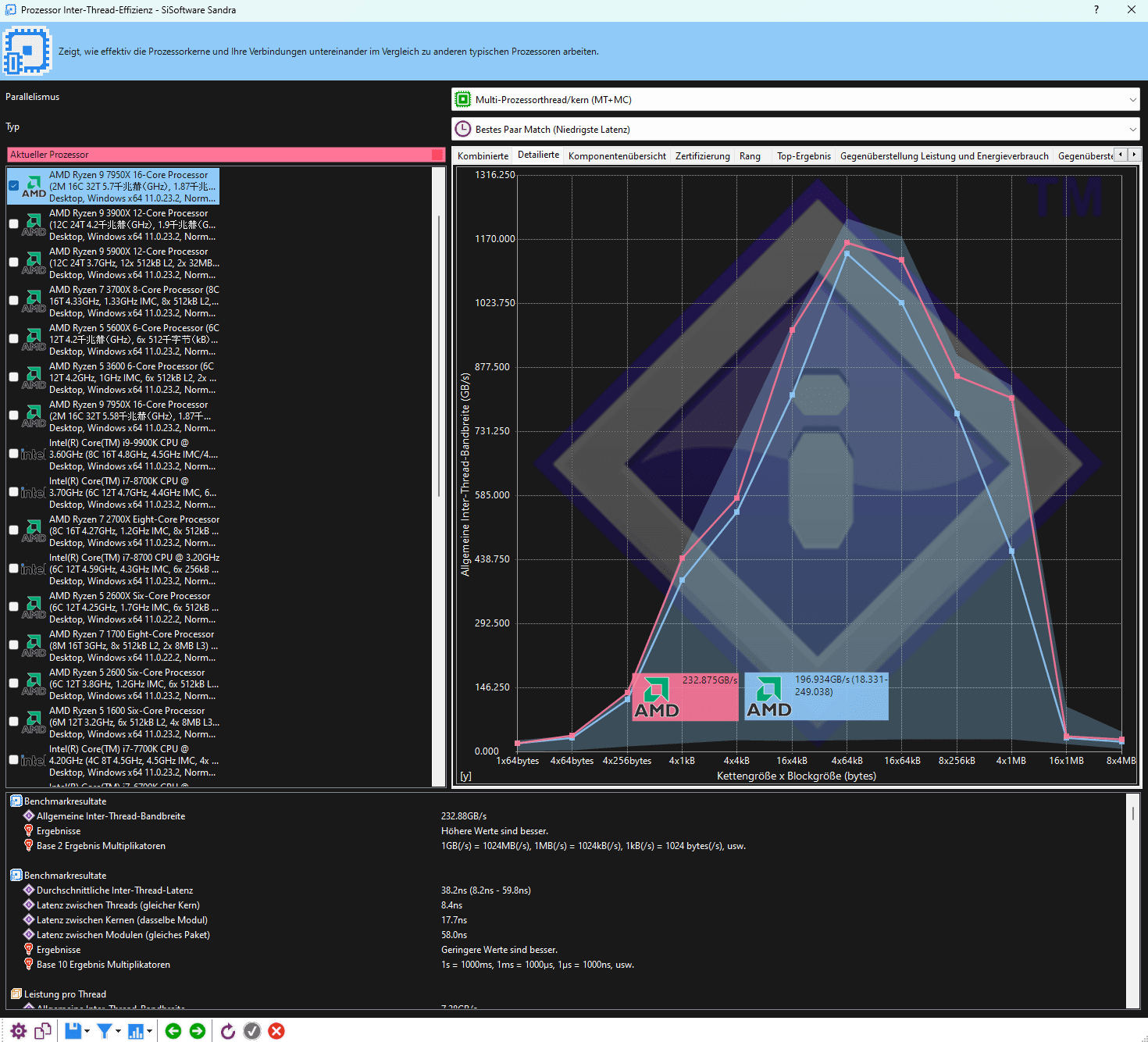
Task: Select the AMD Ryzen 5 3600 checkbox
Action: pos(14,377)
